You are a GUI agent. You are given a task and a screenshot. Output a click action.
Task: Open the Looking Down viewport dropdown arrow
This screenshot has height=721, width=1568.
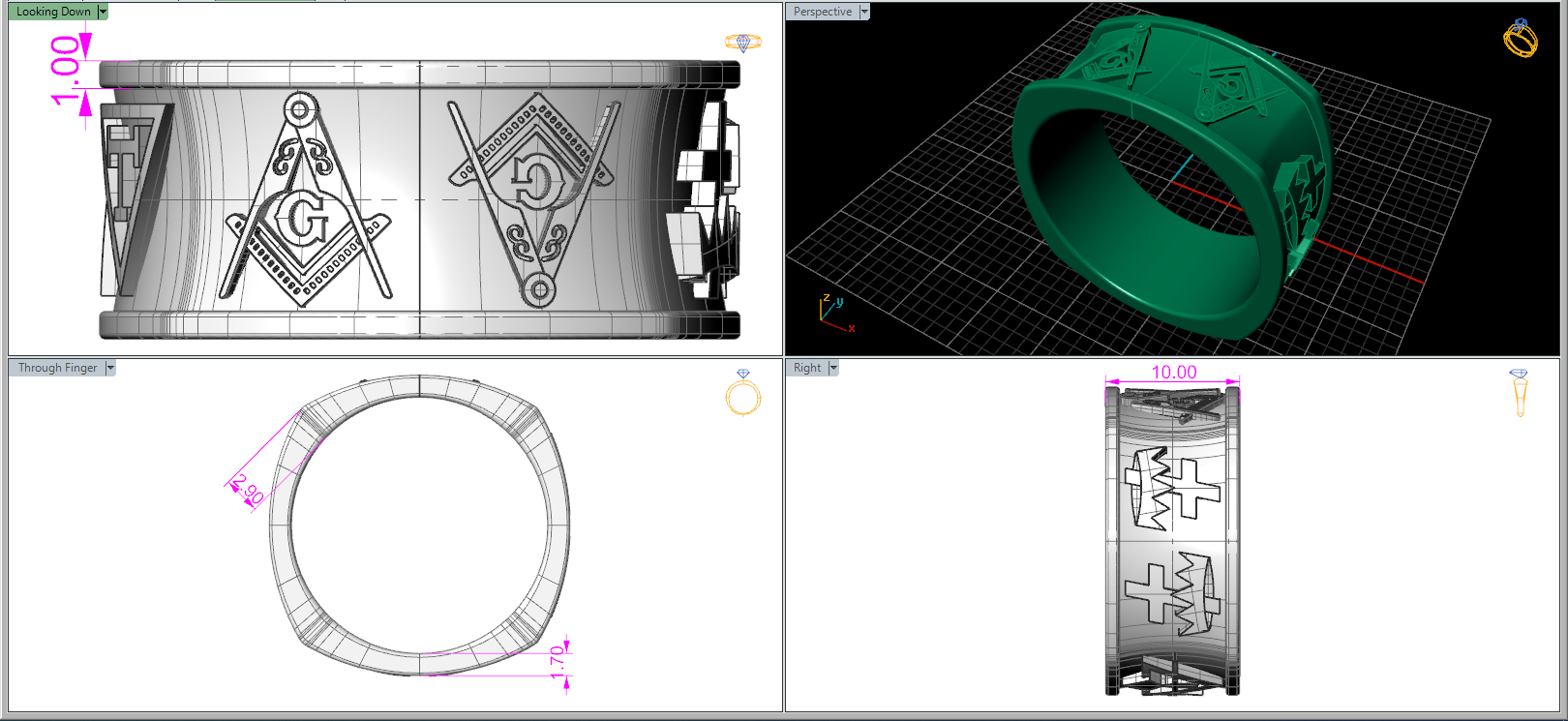click(104, 12)
